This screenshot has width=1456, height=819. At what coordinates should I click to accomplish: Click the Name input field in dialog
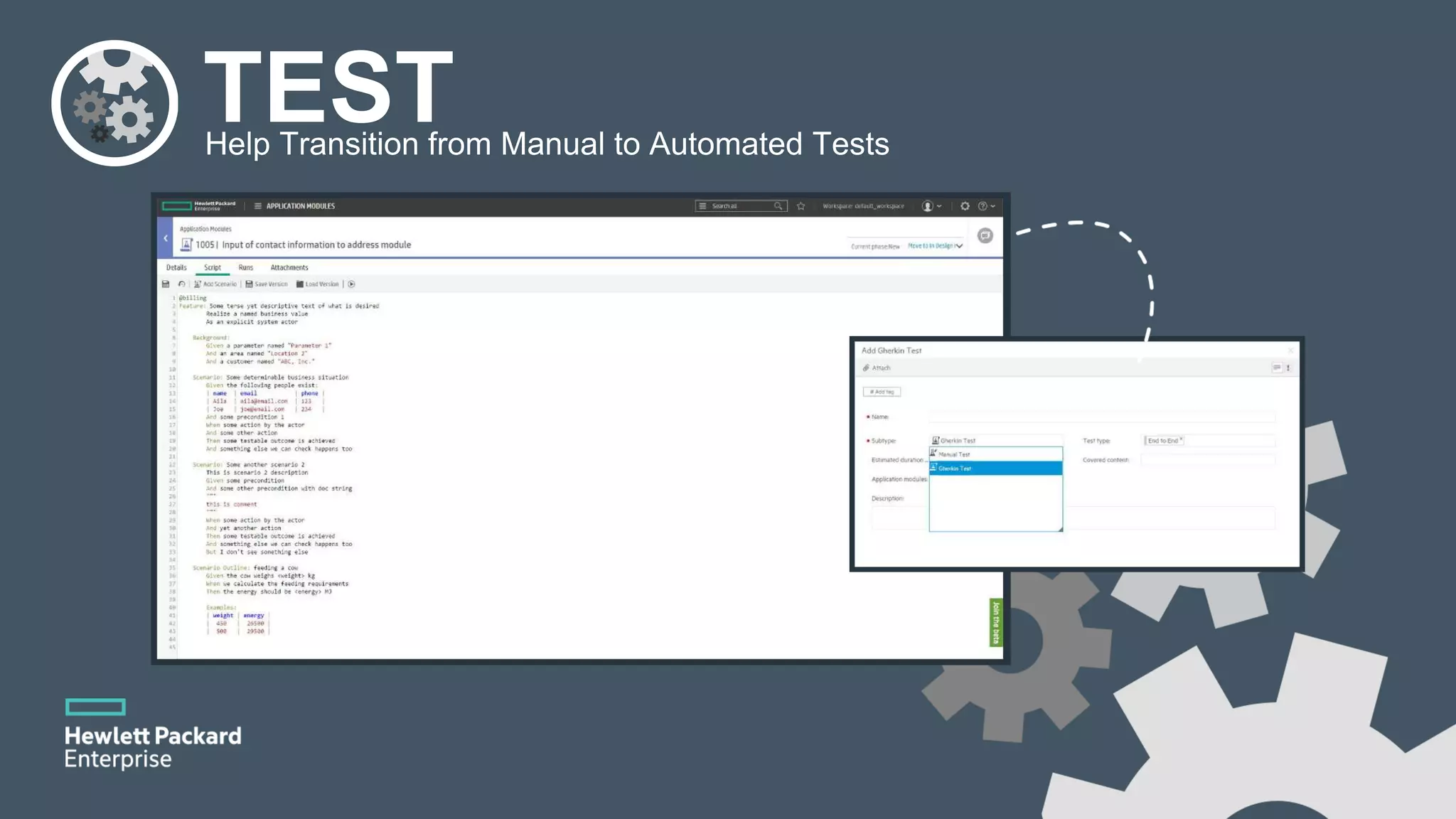tap(1102, 417)
